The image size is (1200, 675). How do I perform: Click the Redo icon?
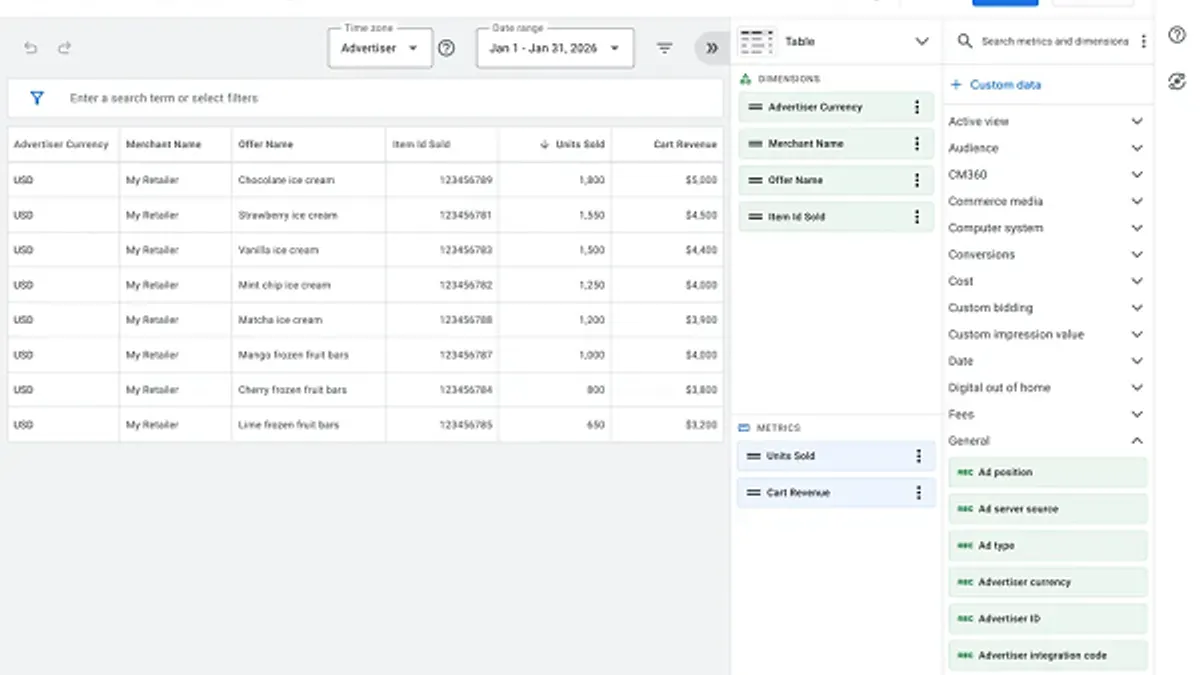(64, 46)
